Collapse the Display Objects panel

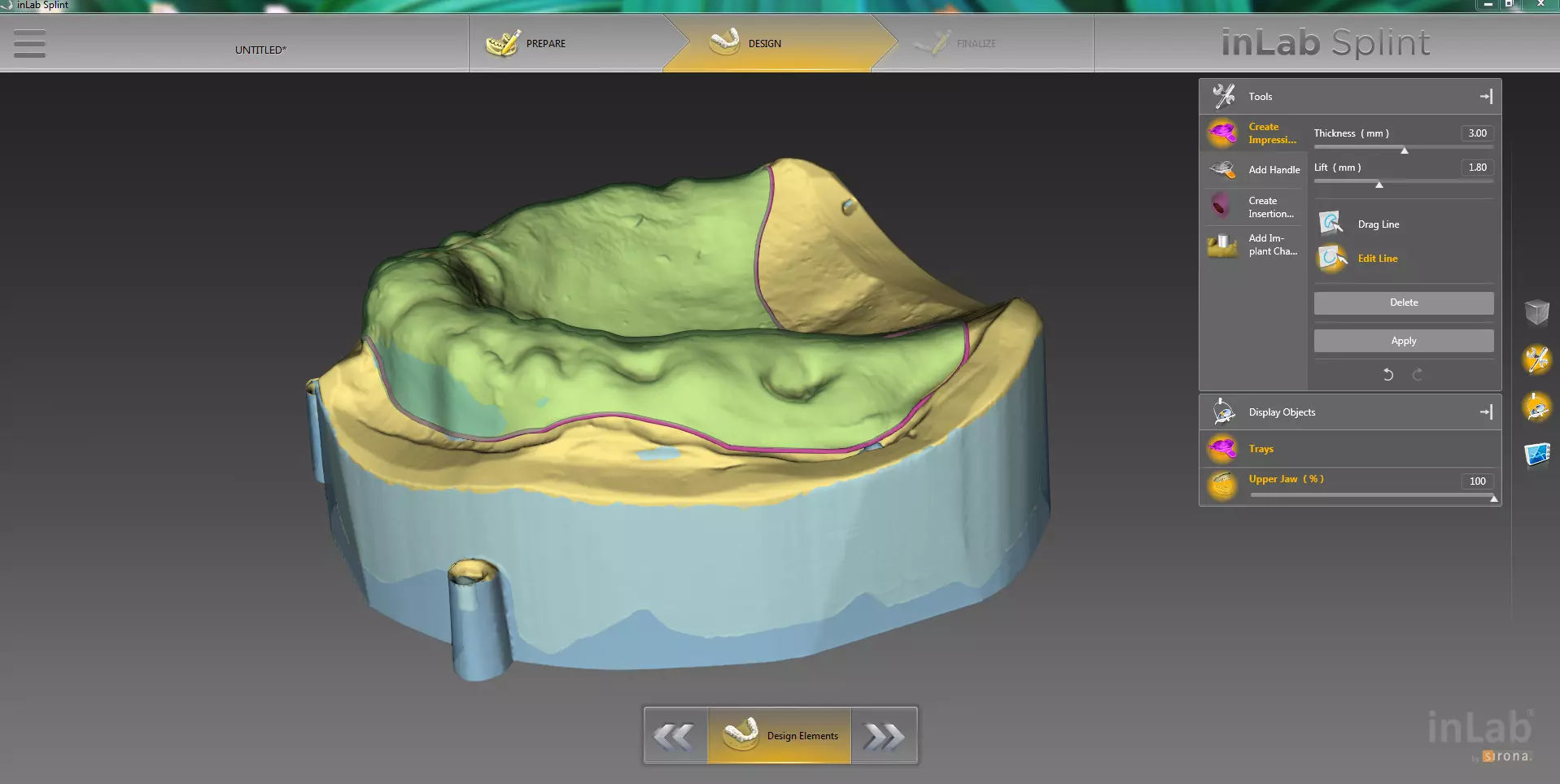(x=1485, y=412)
